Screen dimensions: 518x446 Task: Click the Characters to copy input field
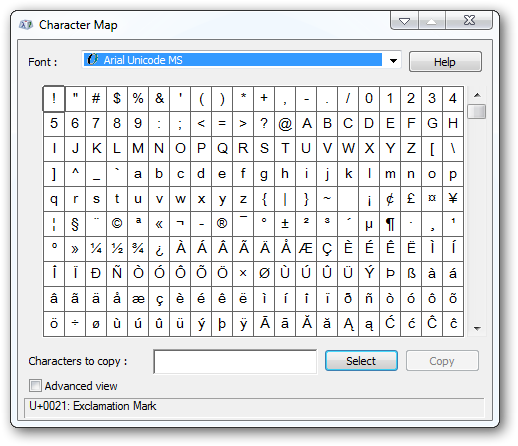235,362
